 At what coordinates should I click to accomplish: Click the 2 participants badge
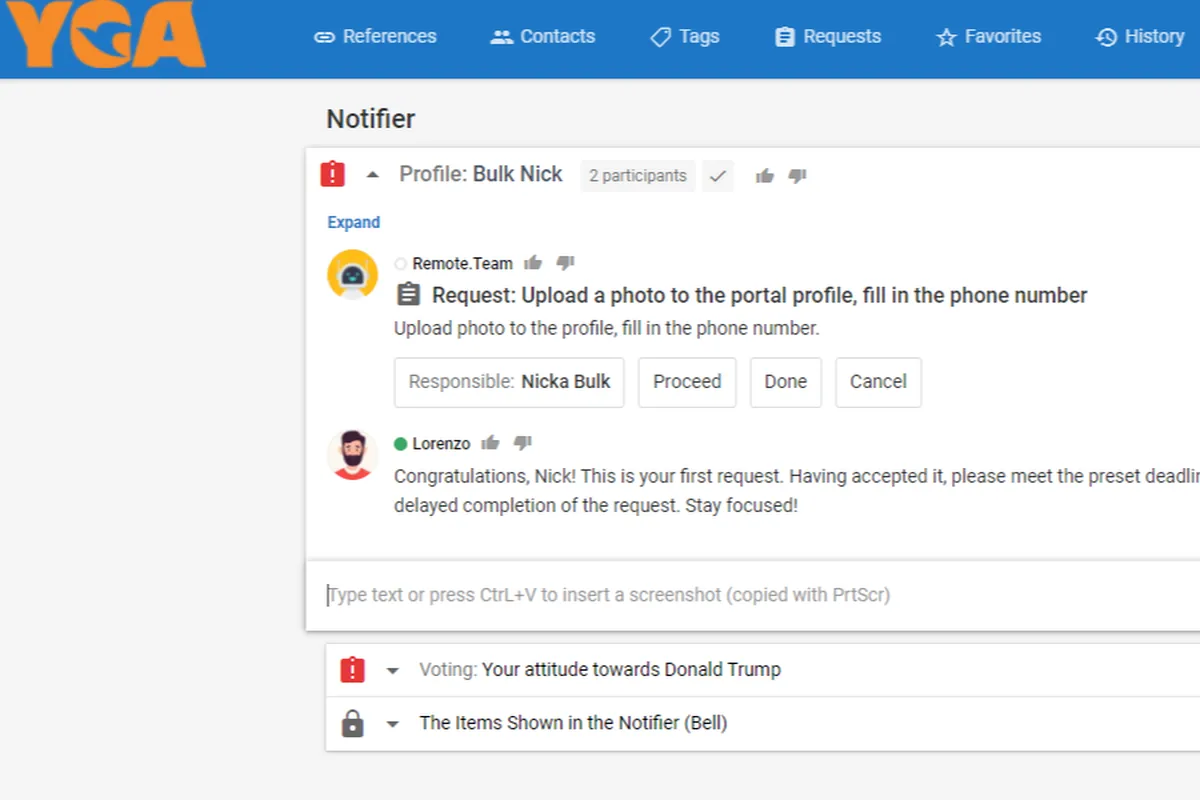pos(637,175)
